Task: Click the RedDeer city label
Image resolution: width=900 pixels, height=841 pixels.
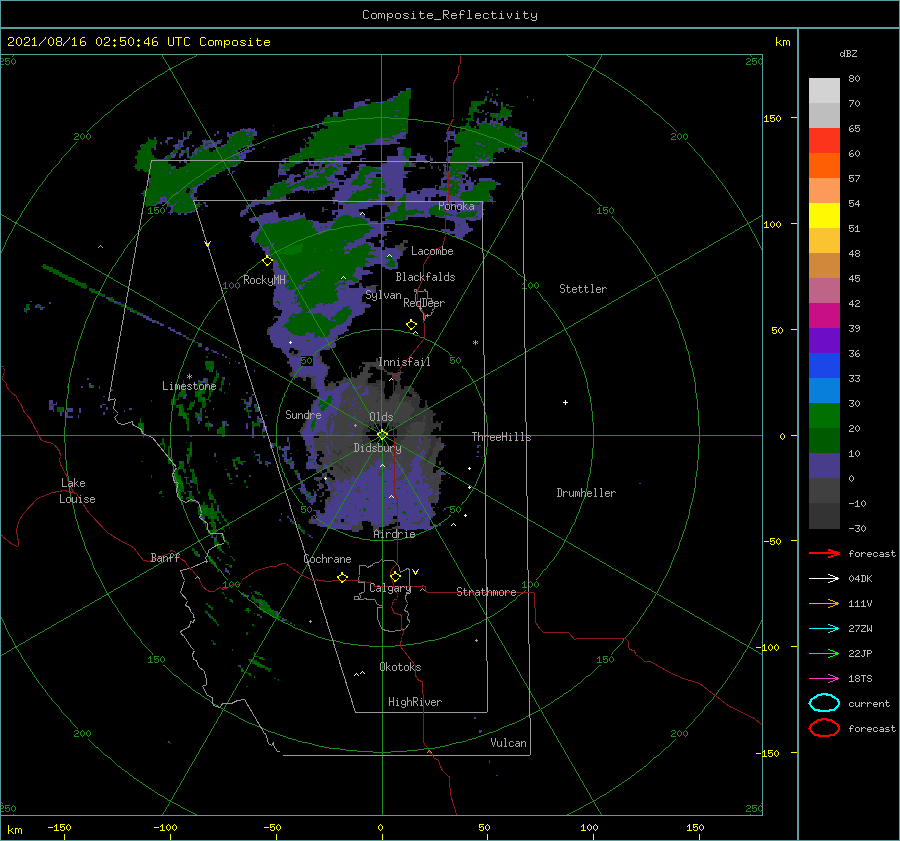Action: (x=424, y=303)
